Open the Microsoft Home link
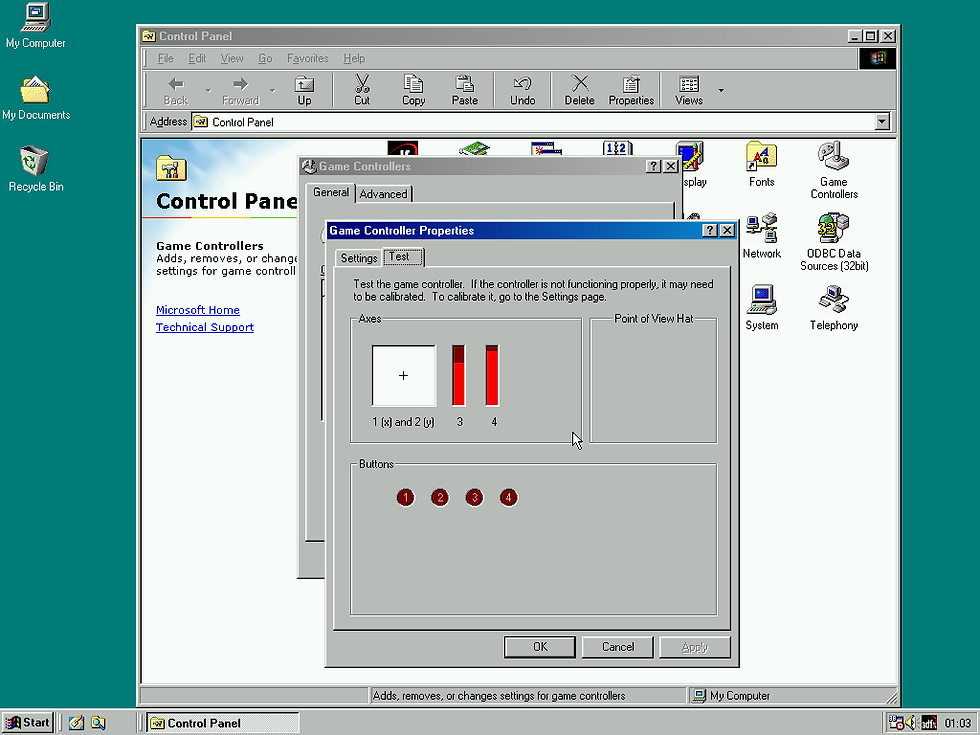This screenshot has width=980, height=735. 198,310
